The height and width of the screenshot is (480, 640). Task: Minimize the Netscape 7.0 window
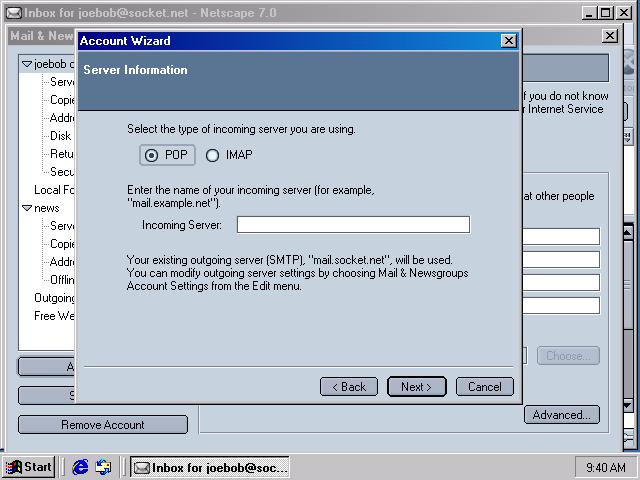(x=589, y=13)
